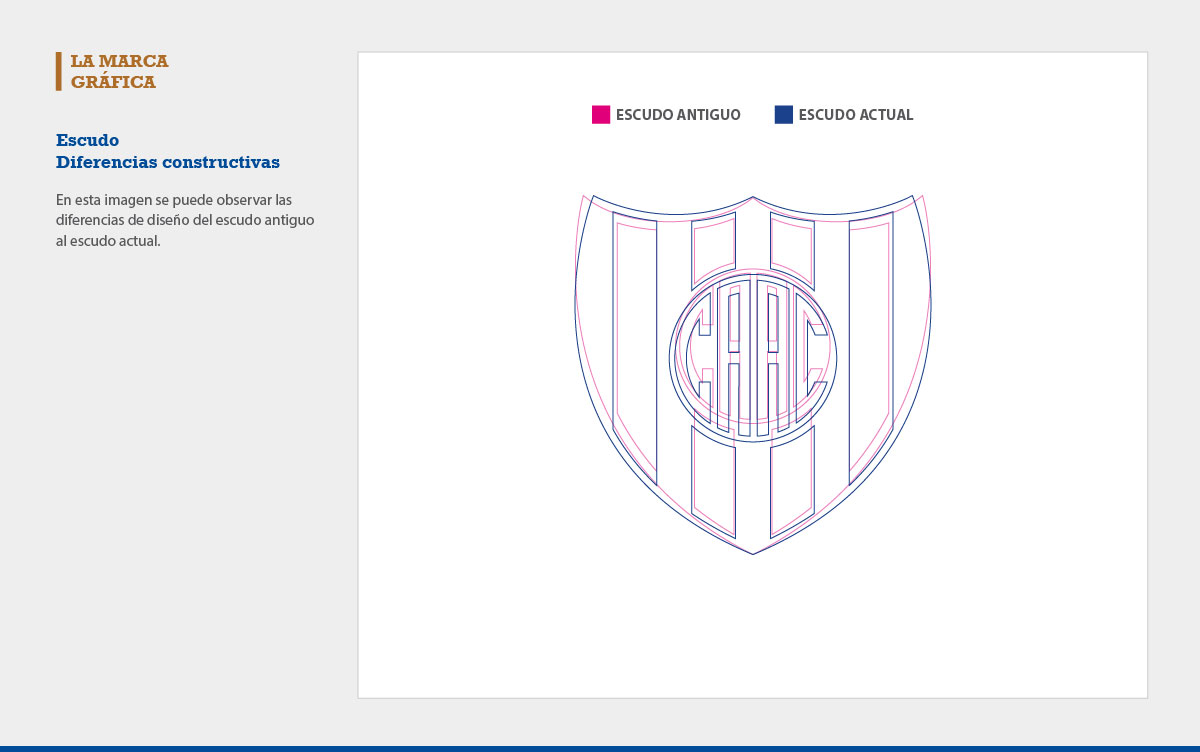Click the 'Escudo Diferencias constructivas' subtitle

pyautogui.click(x=168, y=151)
